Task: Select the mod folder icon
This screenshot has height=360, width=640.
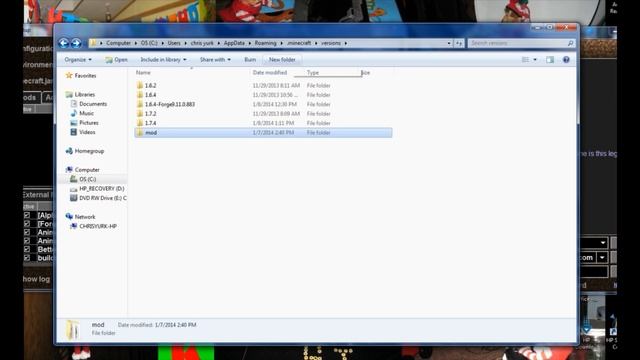Action: pos(140,132)
